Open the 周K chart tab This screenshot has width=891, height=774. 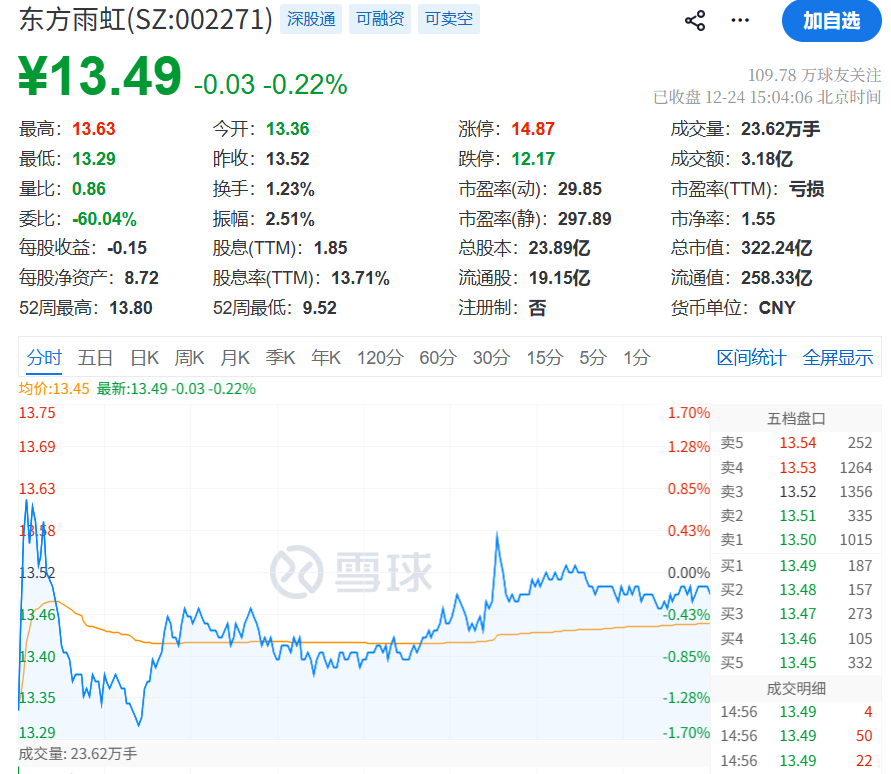190,358
